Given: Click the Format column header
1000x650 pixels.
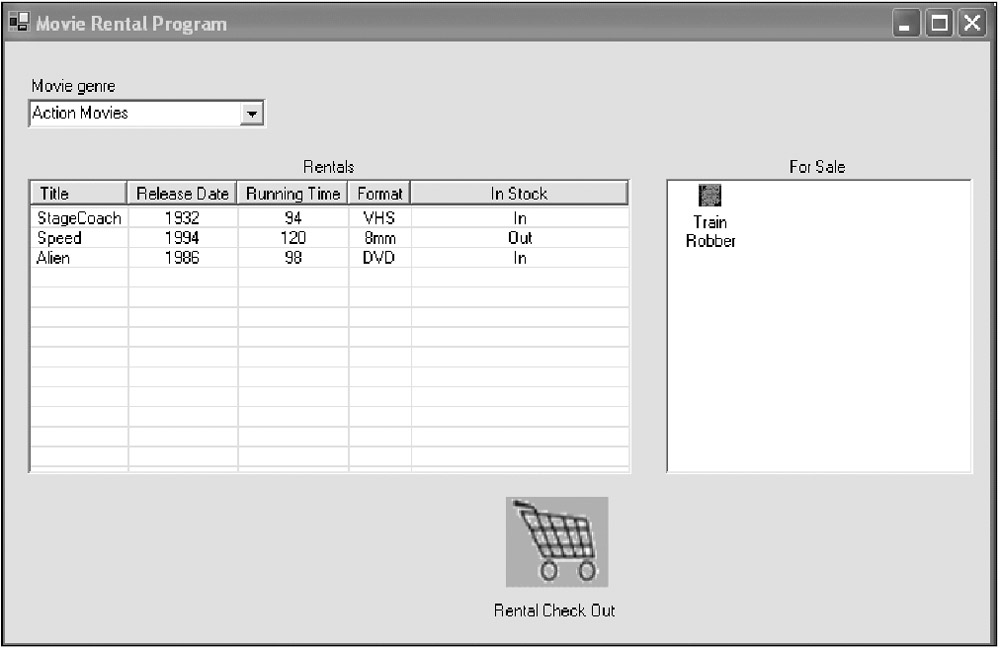Looking at the screenshot, I should [x=379, y=193].
